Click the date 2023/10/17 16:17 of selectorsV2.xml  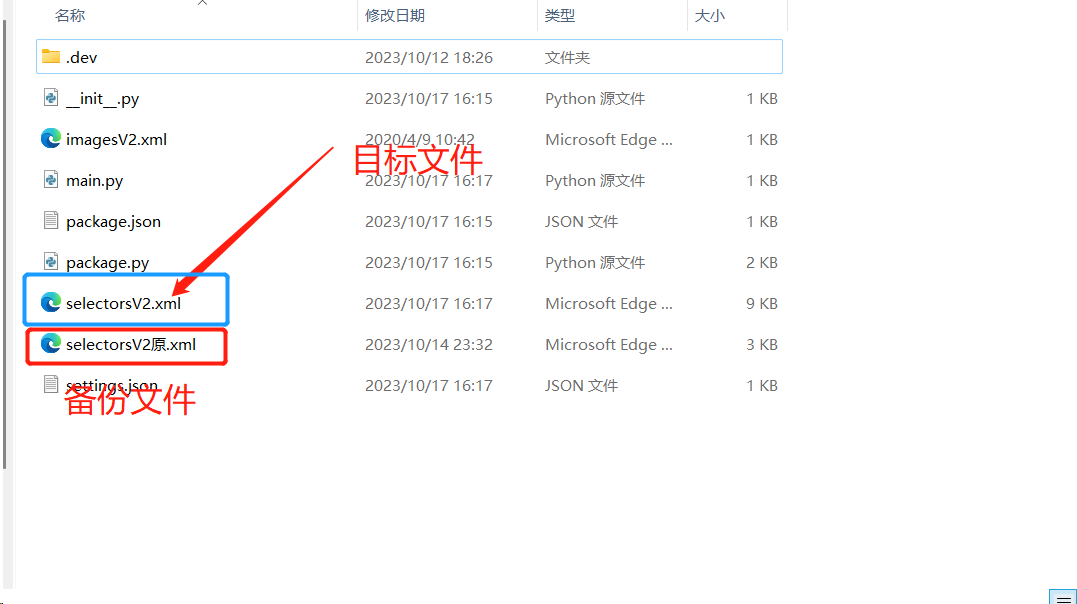(429, 304)
